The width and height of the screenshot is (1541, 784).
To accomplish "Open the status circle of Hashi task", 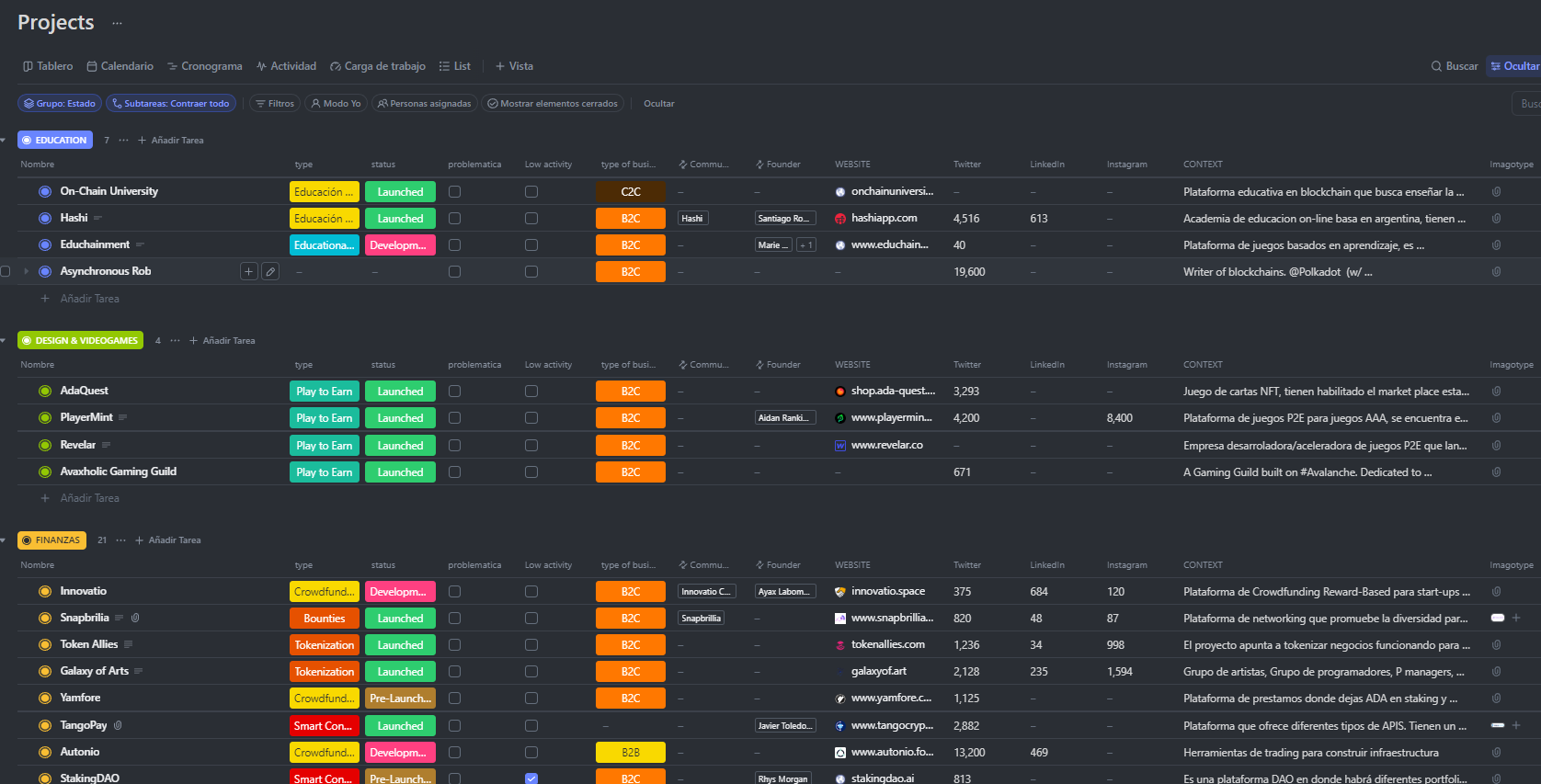I will (x=44, y=218).
